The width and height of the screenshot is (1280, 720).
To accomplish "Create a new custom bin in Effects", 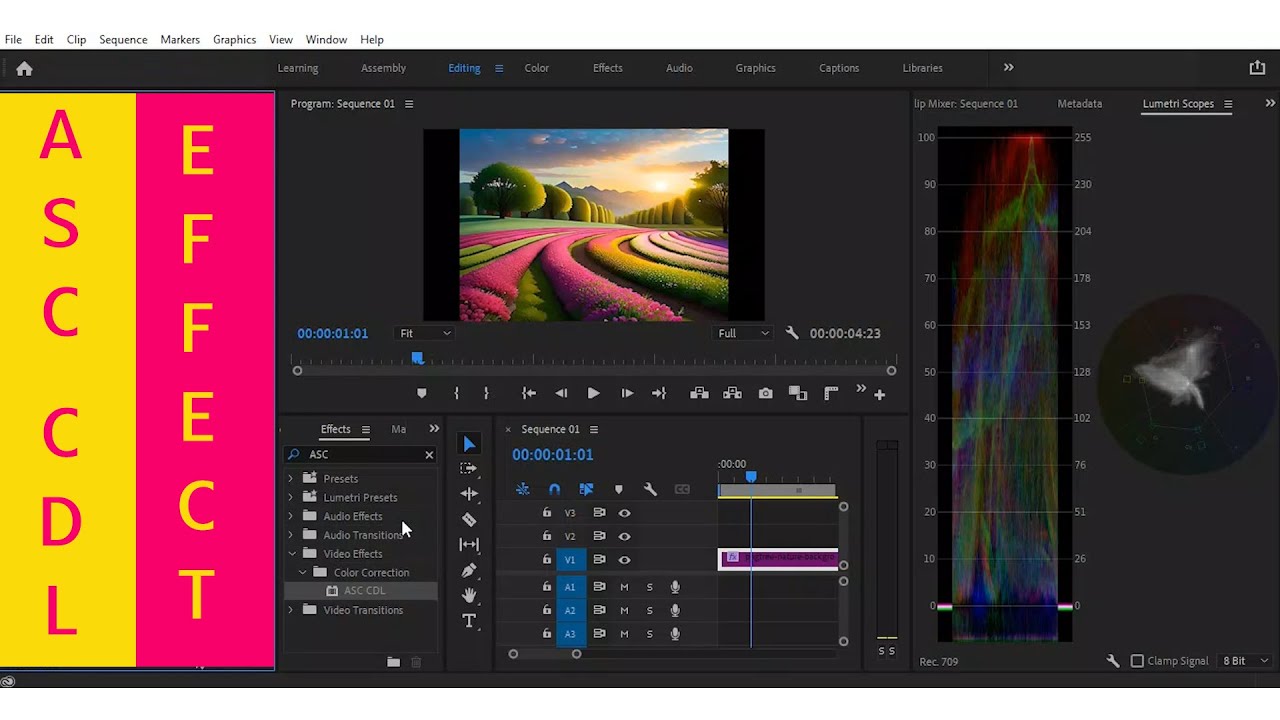I will (x=393, y=662).
